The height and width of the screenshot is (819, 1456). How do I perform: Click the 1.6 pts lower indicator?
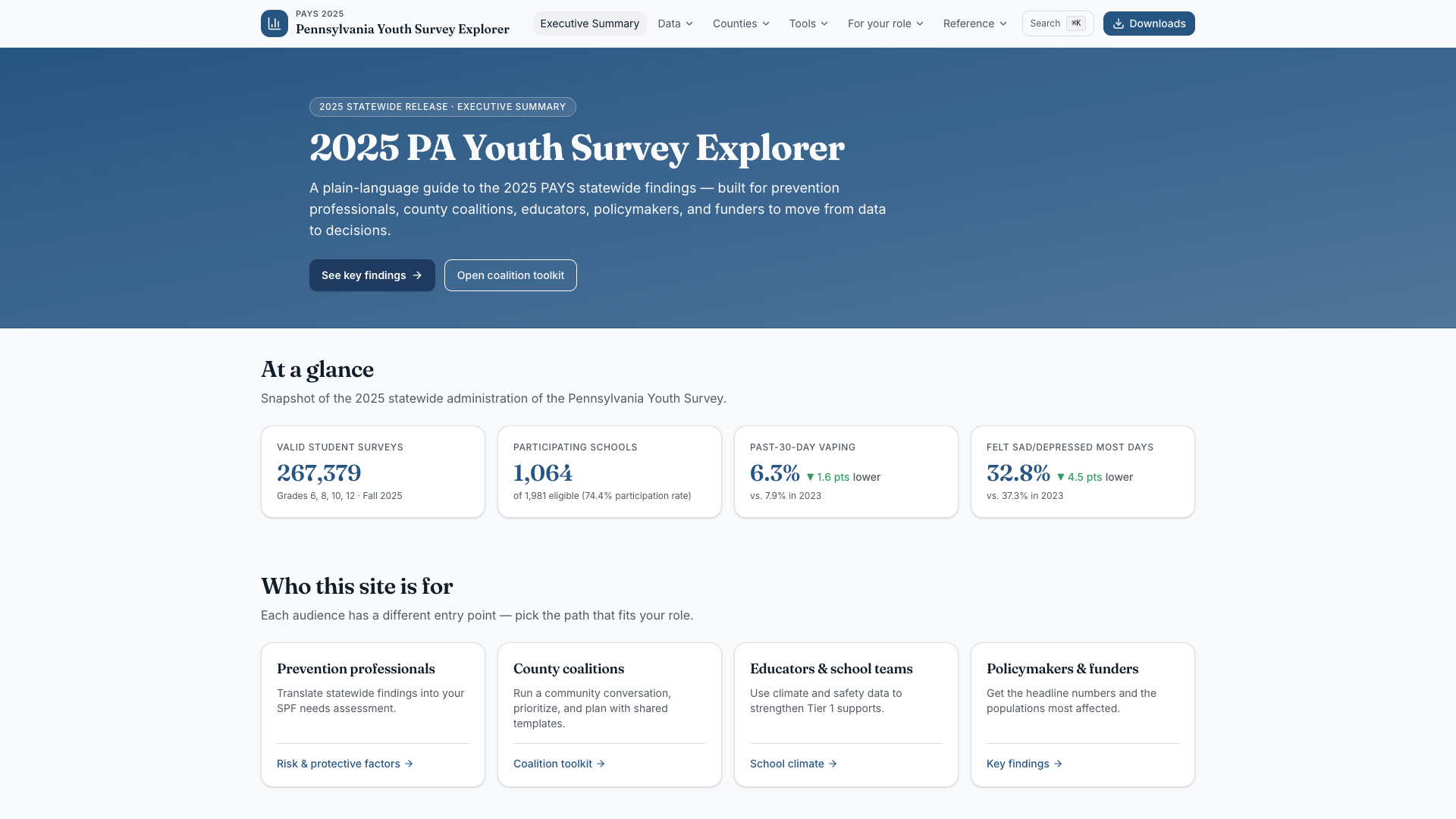[x=843, y=477]
